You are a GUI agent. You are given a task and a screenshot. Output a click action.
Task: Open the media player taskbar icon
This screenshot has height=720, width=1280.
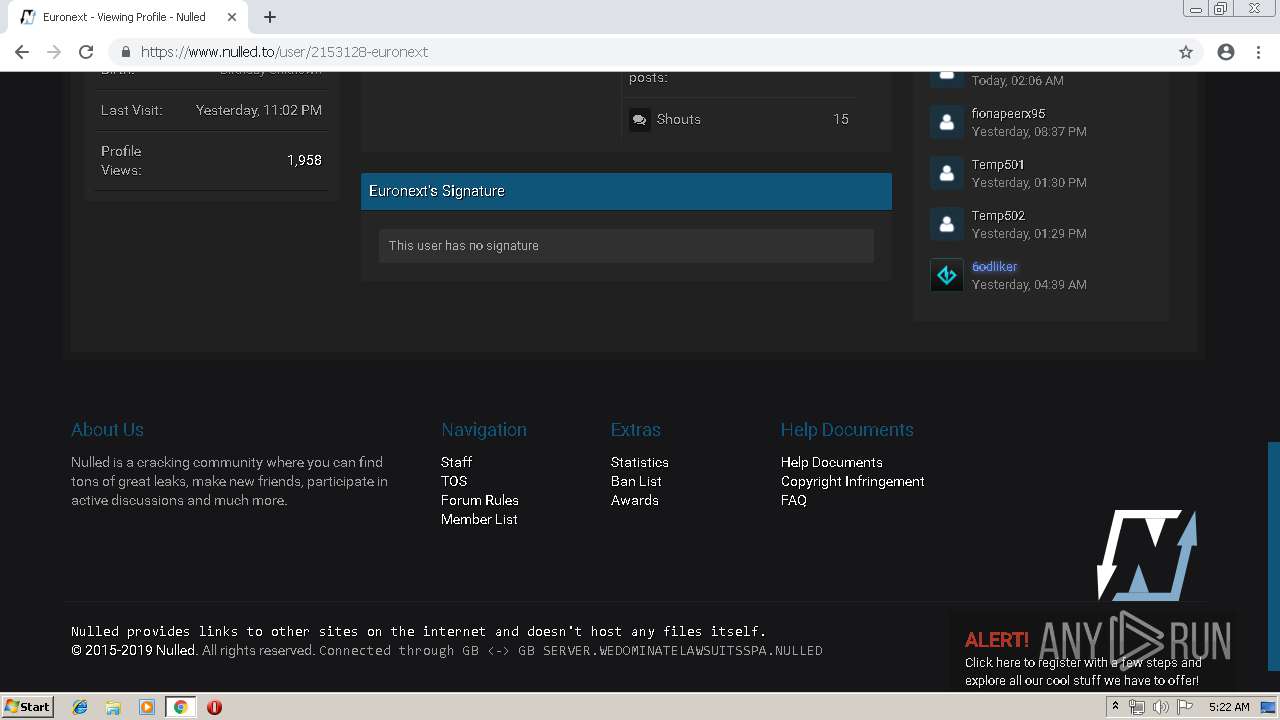(147, 707)
